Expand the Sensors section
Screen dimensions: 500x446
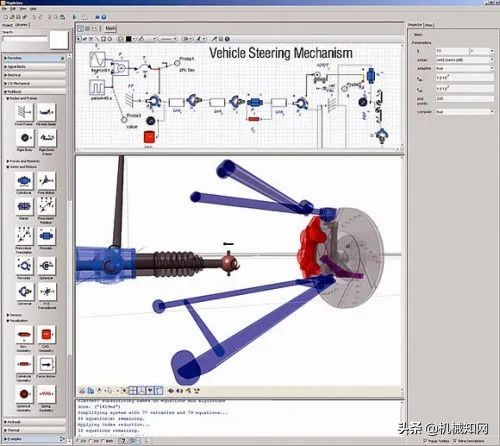click(14, 315)
